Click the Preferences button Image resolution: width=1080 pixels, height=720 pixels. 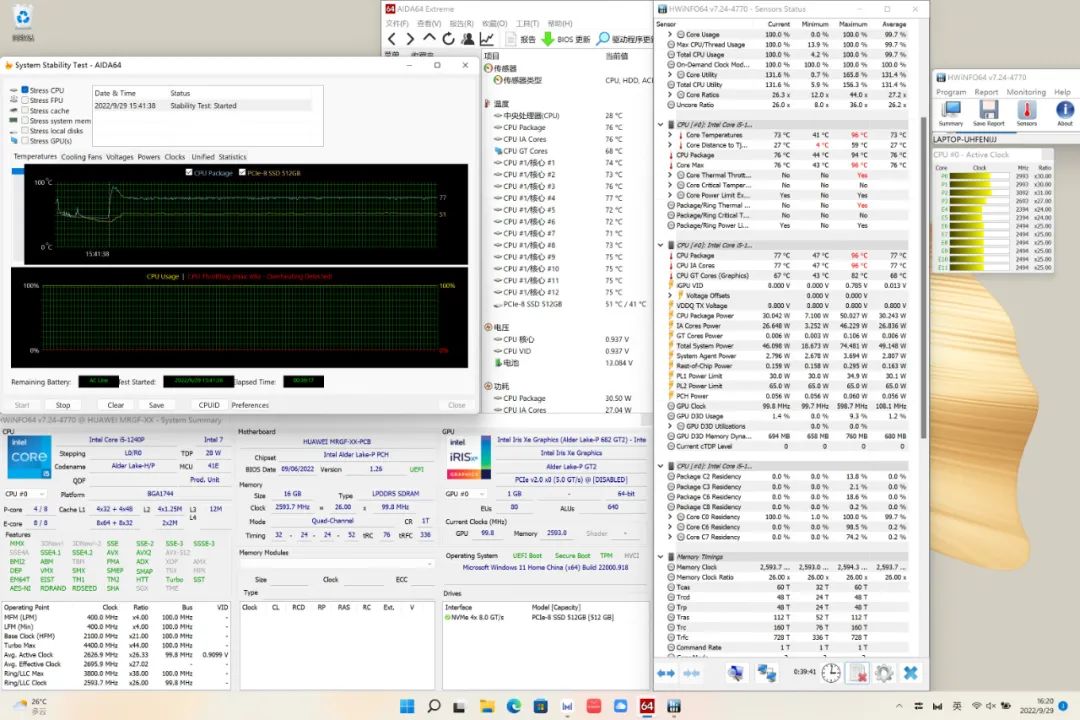tap(250, 405)
